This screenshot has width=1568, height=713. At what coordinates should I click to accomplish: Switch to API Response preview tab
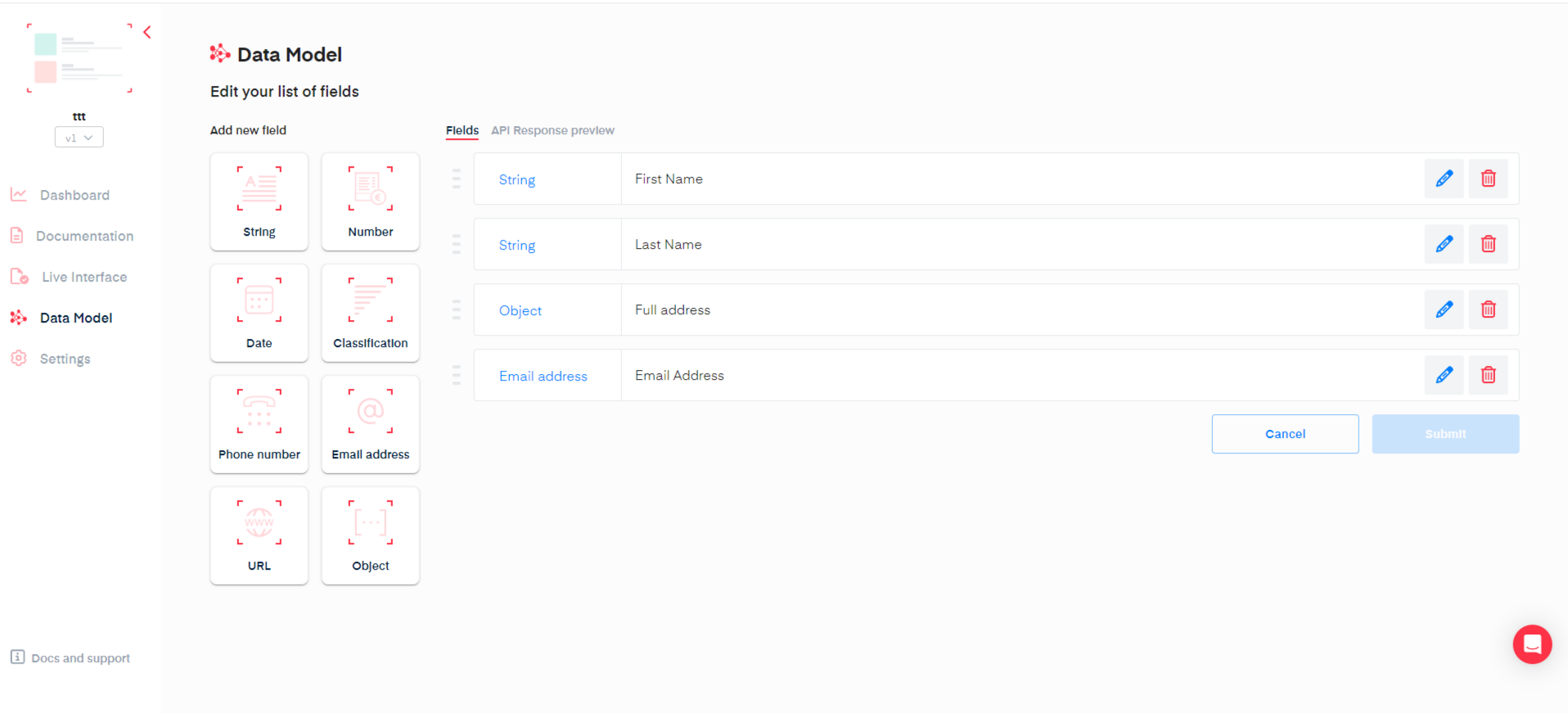pos(552,130)
